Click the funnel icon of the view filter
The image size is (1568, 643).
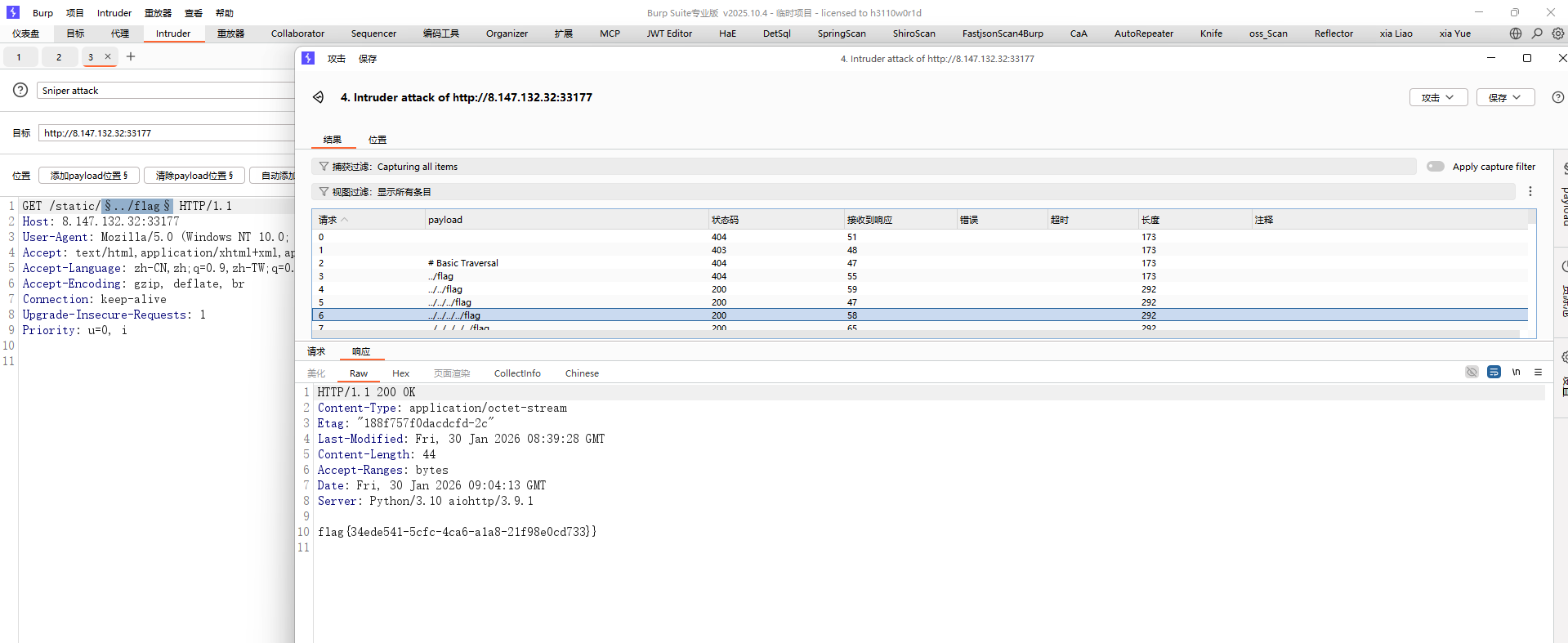pos(324,192)
